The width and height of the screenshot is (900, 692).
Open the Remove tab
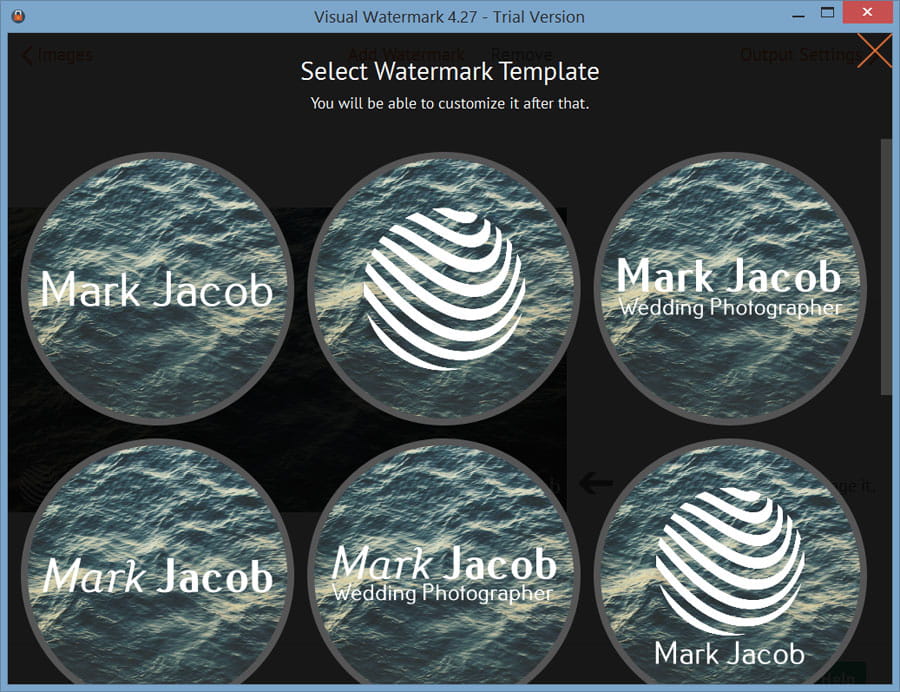click(x=521, y=55)
